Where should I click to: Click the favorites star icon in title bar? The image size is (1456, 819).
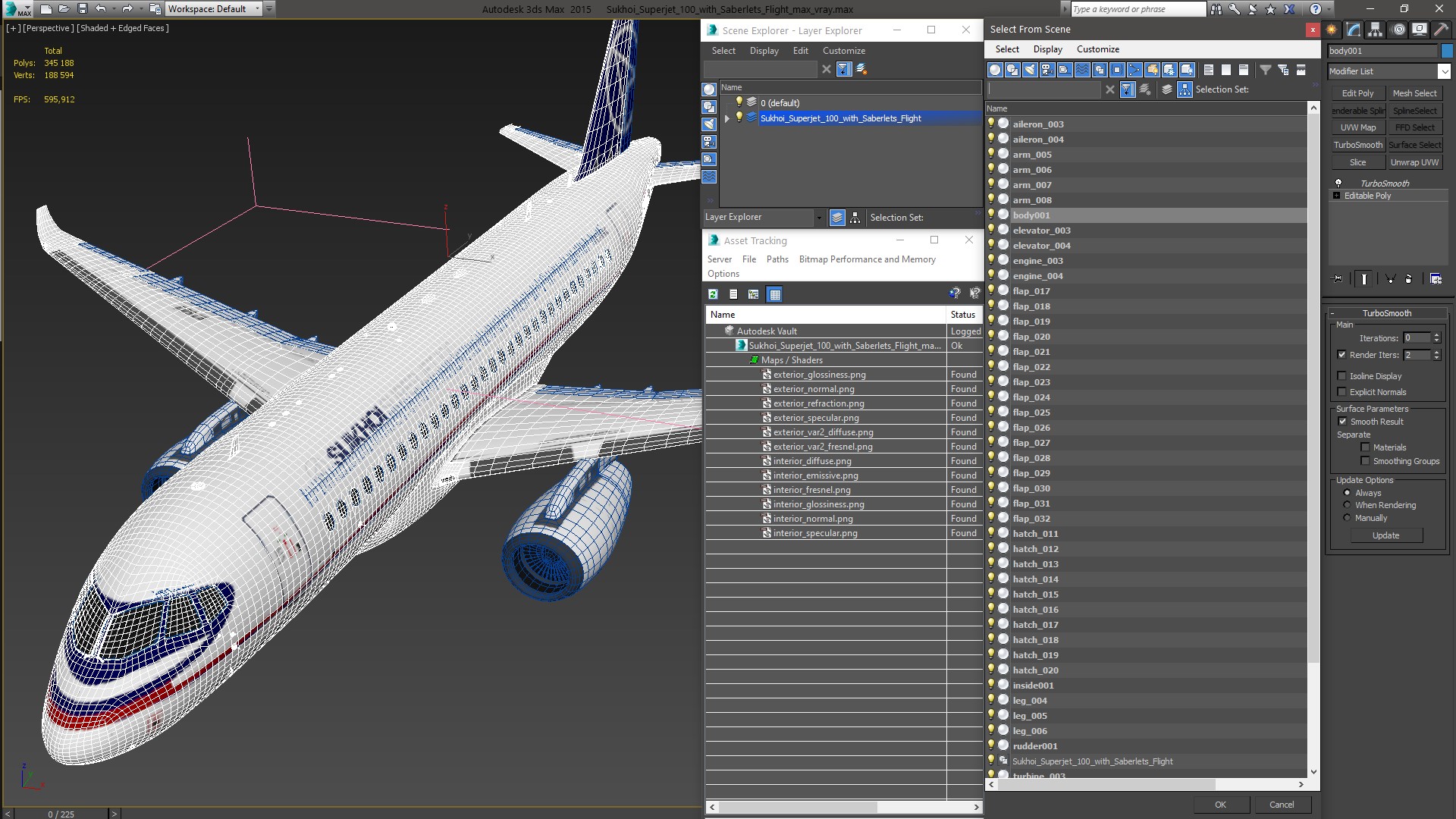click(x=1271, y=9)
